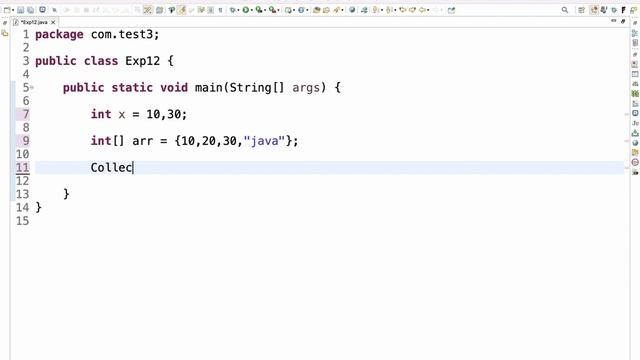The height and width of the screenshot is (360, 640).
Task: Open the Coverage dropdown arrow
Action: pos(265,10)
